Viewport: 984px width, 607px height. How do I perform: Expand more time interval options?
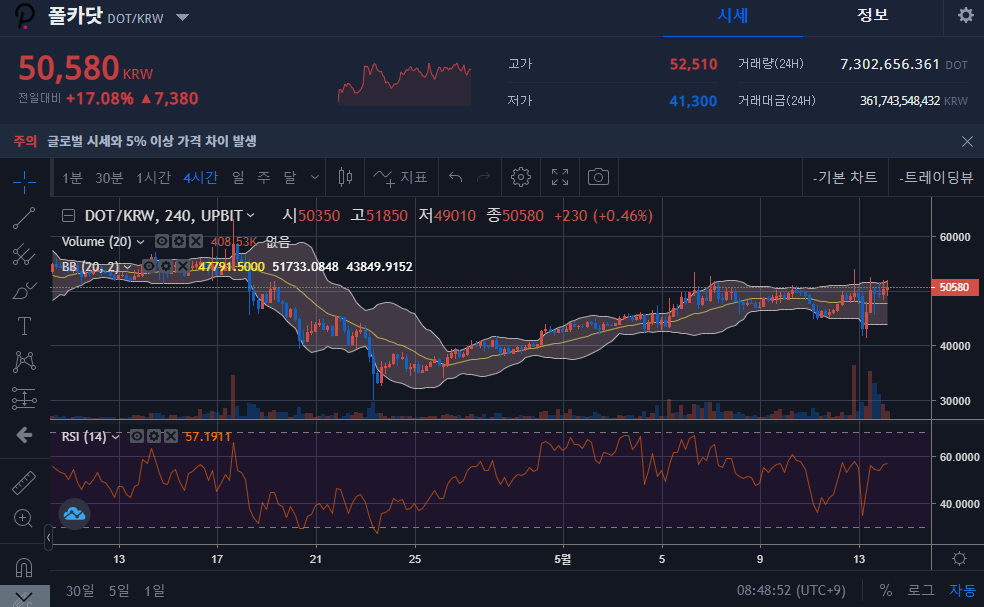coord(315,178)
